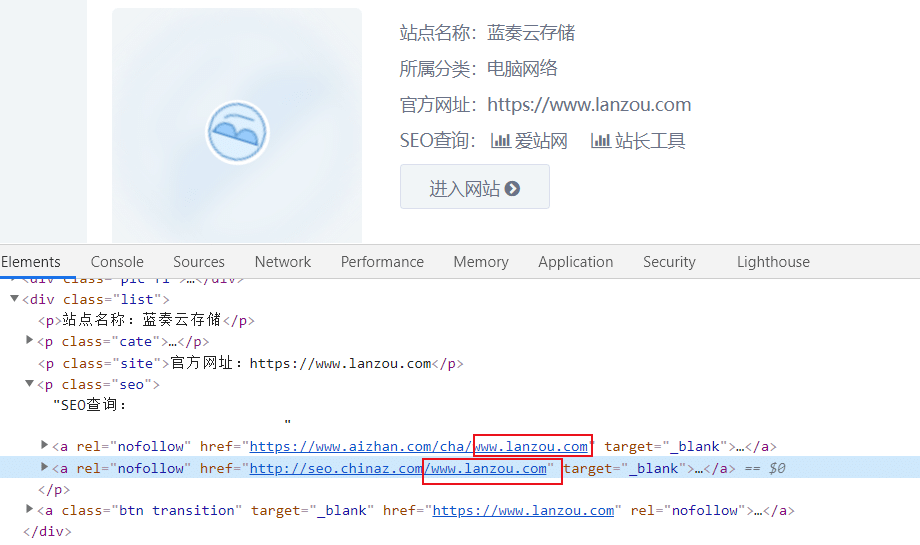
Task: Go to the Network tab
Action: (x=283, y=262)
